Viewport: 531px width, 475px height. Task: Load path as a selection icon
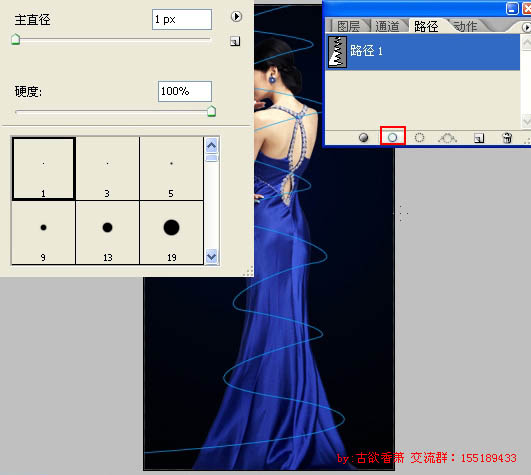tap(419, 137)
